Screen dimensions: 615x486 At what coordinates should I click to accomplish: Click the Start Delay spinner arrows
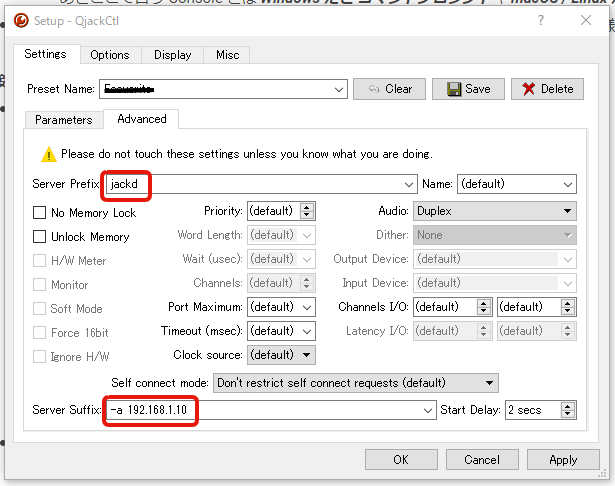coord(568,410)
